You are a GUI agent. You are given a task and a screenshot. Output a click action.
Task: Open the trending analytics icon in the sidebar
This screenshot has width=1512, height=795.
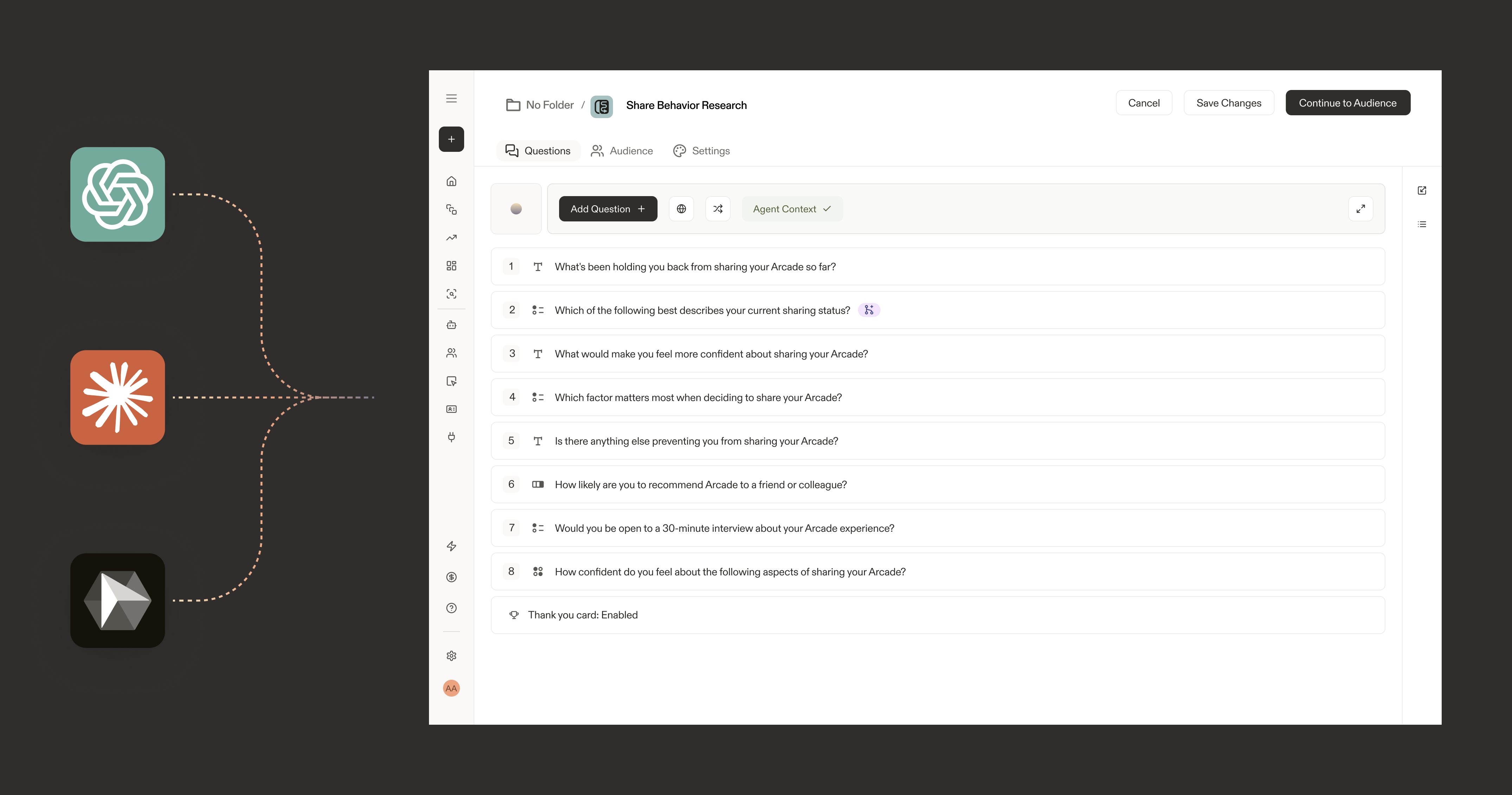(x=451, y=238)
